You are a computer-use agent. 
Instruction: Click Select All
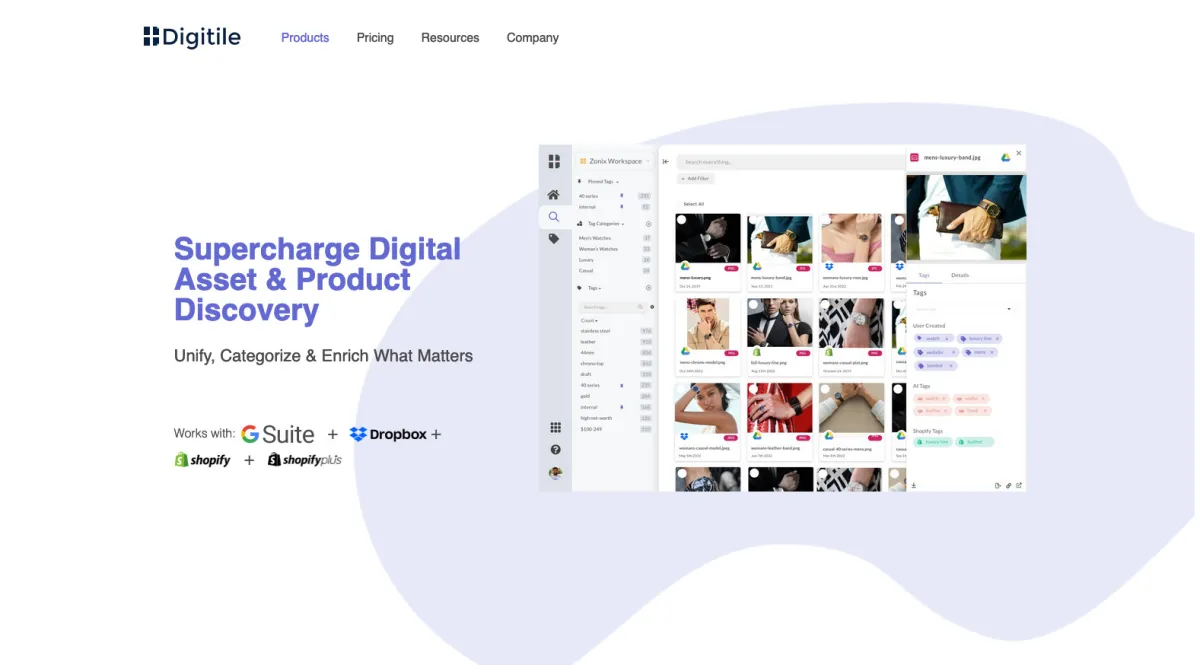[693, 204]
